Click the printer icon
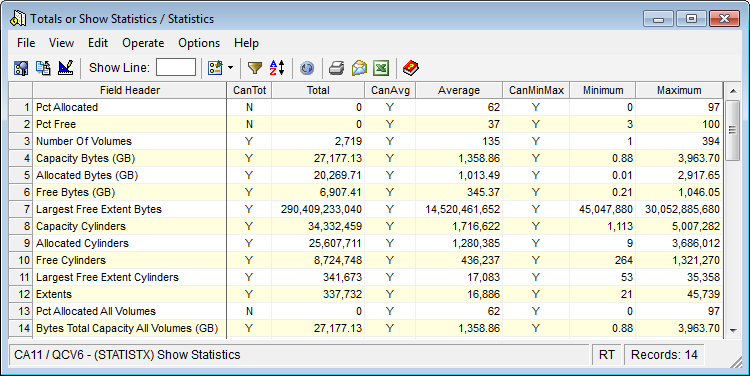 pos(337,68)
